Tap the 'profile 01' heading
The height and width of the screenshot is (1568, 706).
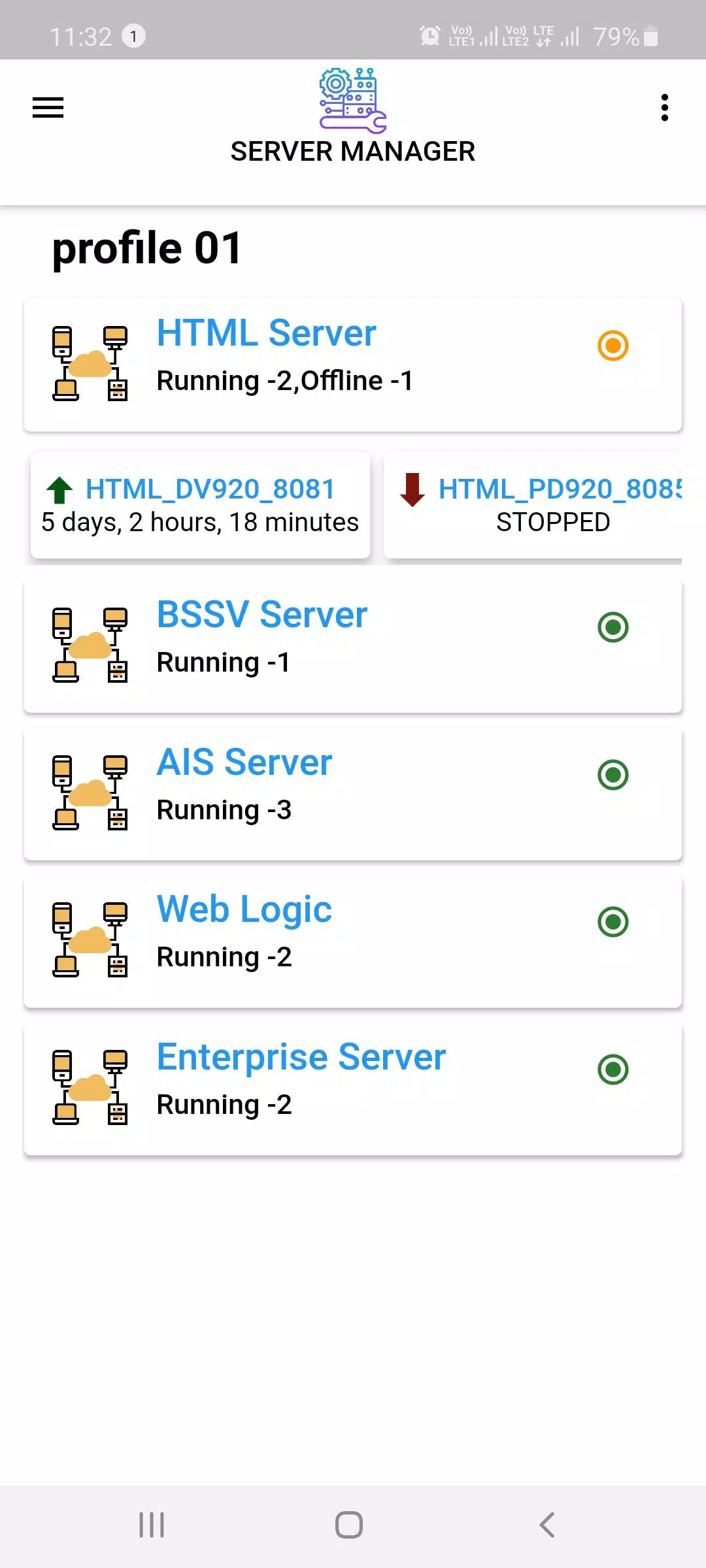147,249
